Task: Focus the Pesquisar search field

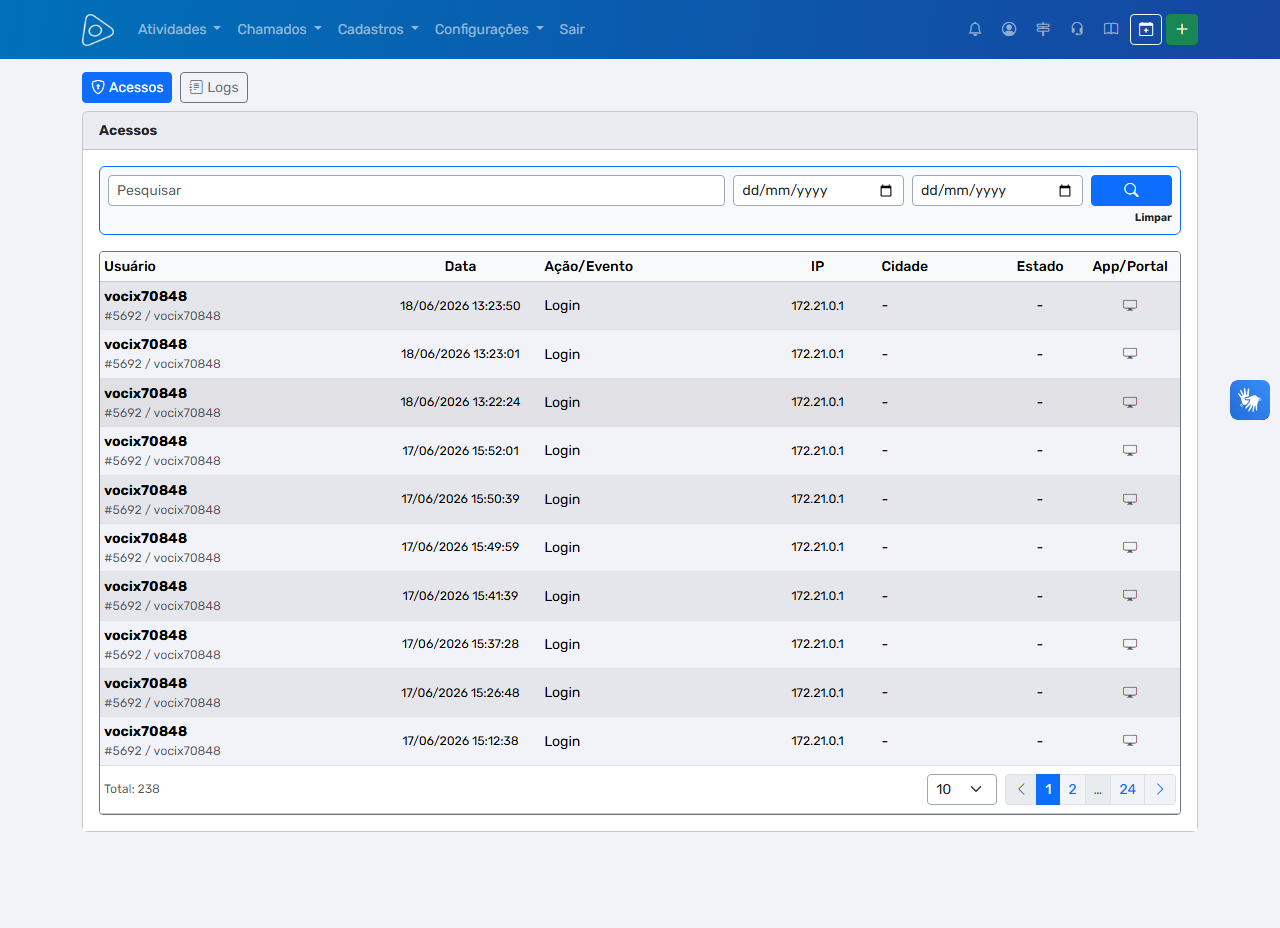Action: tap(416, 190)
